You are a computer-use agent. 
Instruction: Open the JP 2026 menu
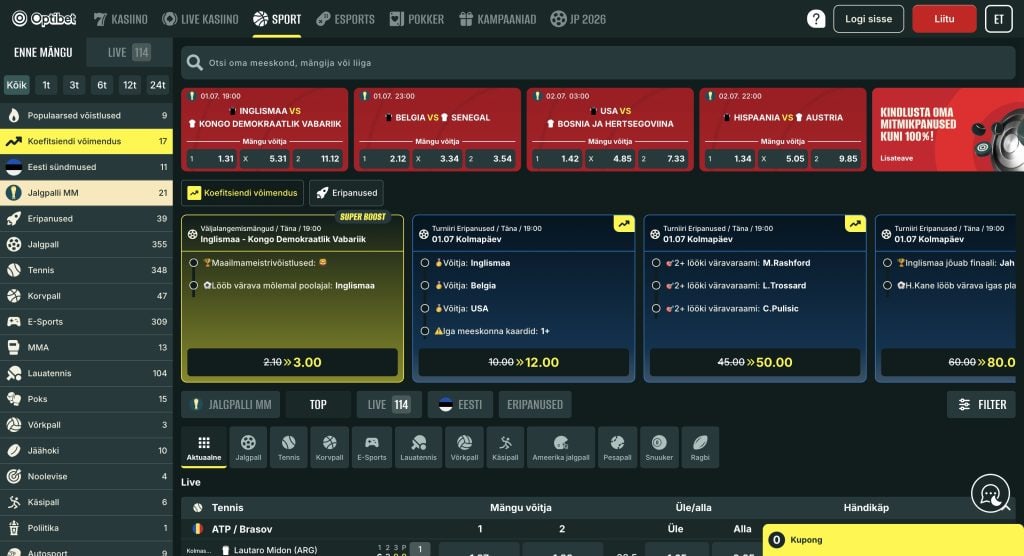tap(578, 19)
